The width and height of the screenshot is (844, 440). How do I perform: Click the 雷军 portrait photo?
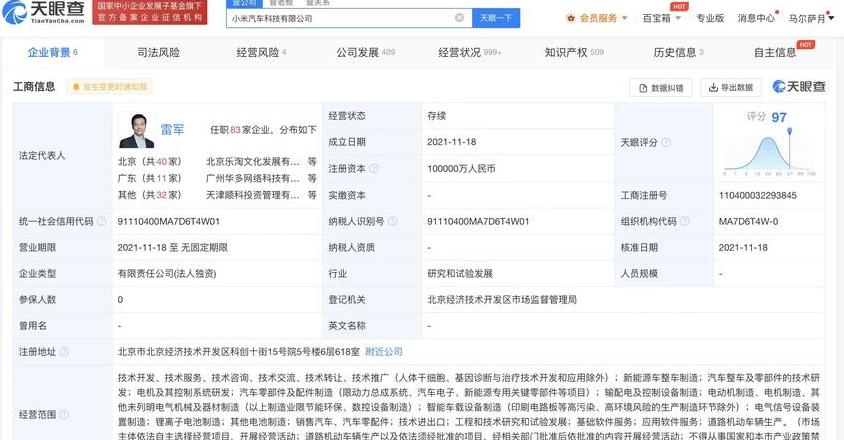137,130
